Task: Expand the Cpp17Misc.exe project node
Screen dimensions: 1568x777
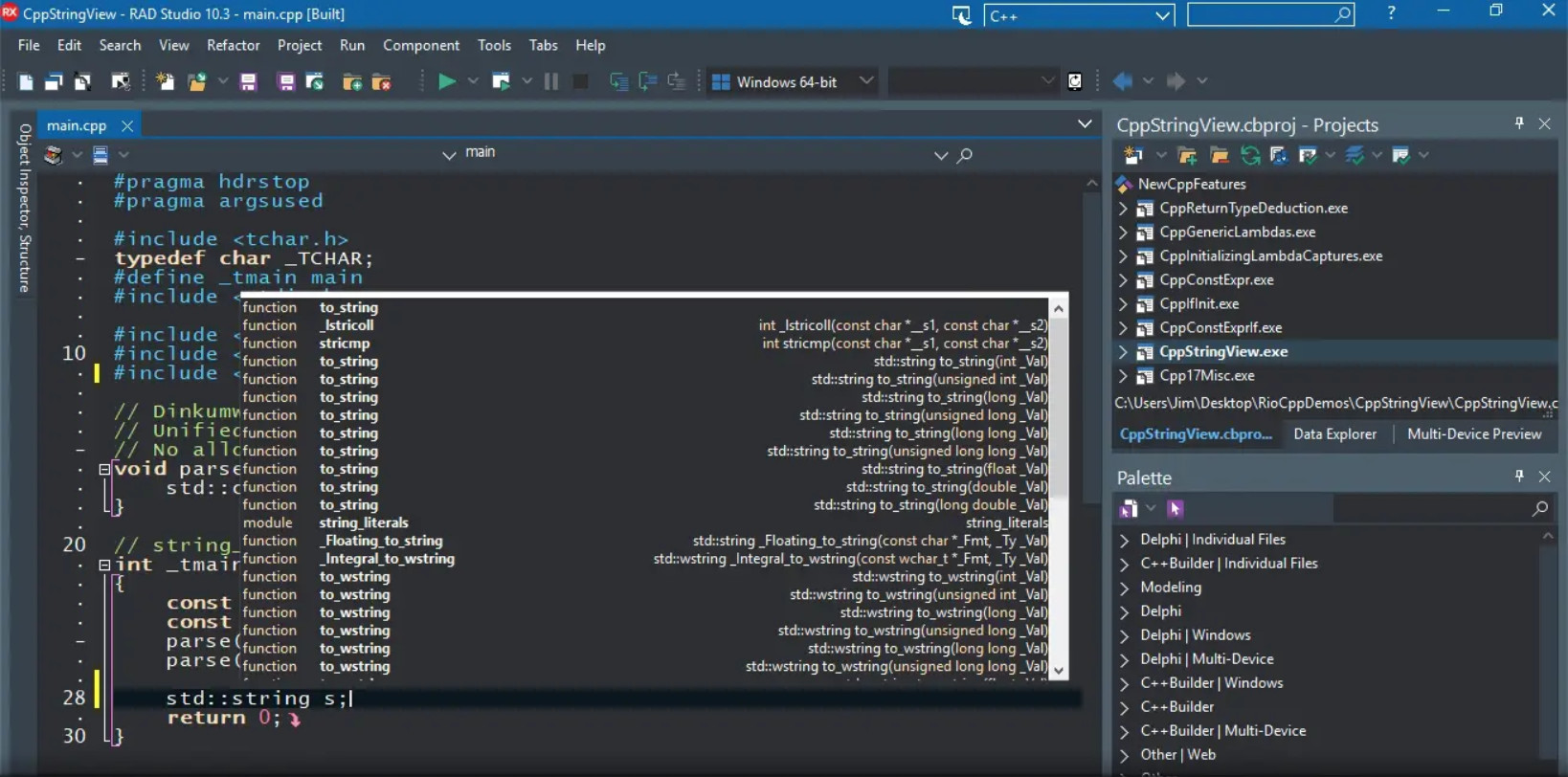Action: pos(1124,375)
